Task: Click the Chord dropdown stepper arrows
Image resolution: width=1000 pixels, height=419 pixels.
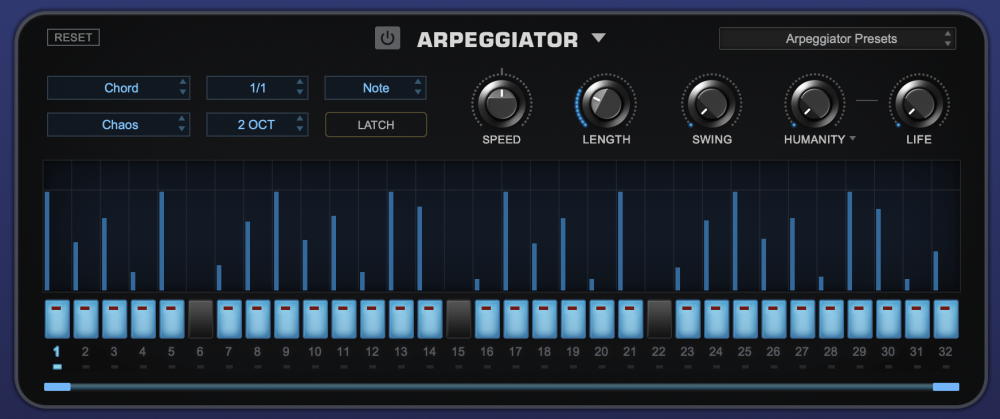Action: [x=183, y=88]
